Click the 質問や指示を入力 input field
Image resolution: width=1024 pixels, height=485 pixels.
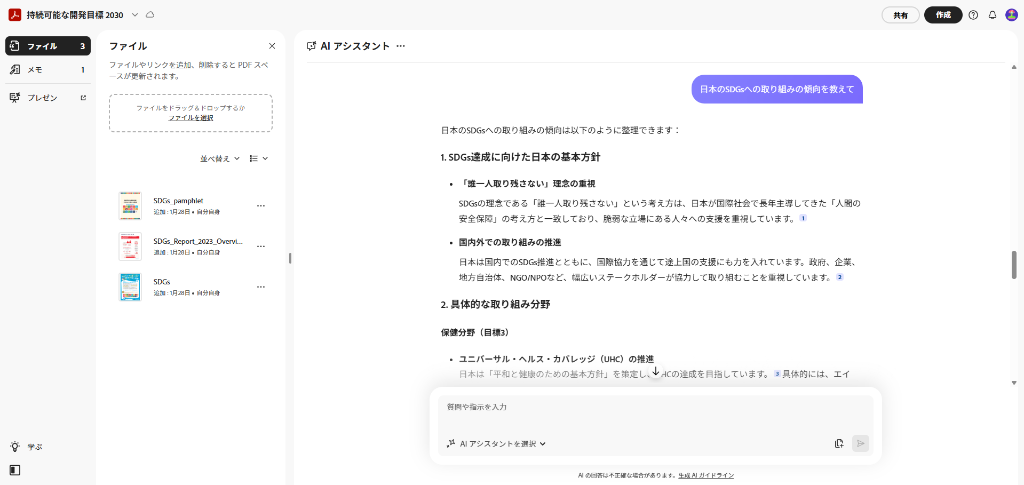655,407
